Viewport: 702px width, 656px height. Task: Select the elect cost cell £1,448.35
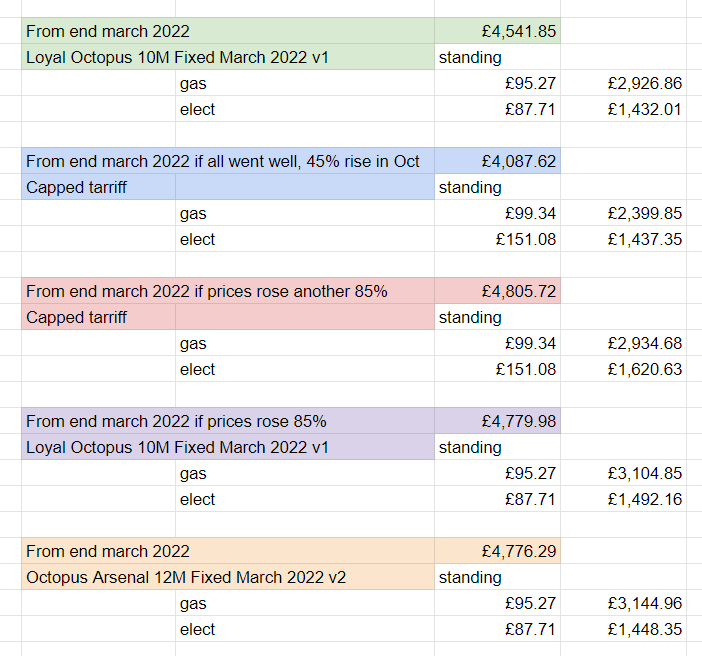pos(623,629)
